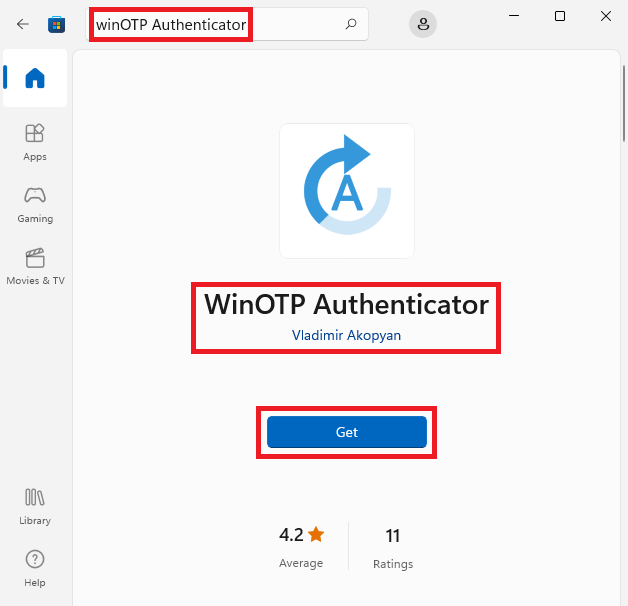This screenshot has height=606, width=628.
Task: Open publisher Vladimir Akopyan link
Action: point(346,335)
